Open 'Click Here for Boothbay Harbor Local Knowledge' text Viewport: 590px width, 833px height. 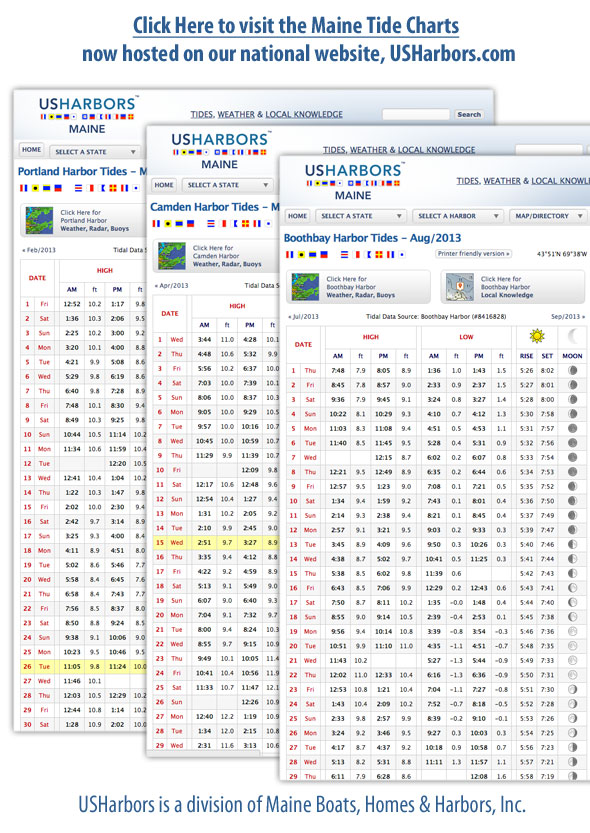point(507,287)
